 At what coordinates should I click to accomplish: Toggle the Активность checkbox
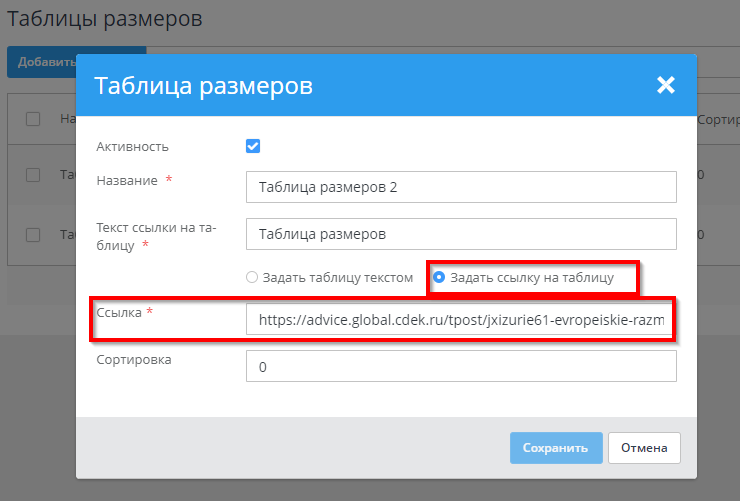253,146
